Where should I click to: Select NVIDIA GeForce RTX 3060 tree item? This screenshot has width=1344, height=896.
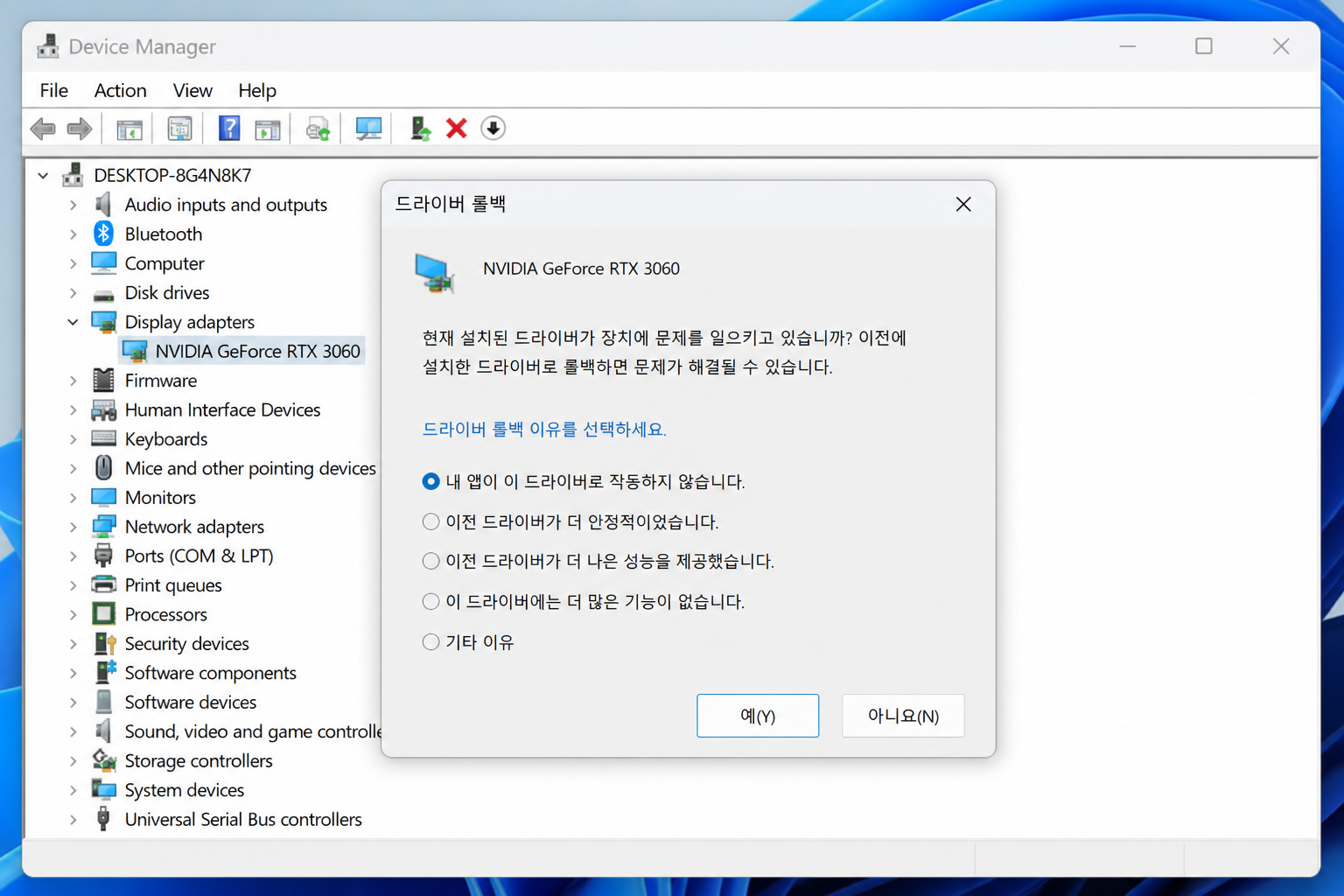click(241, 351)
